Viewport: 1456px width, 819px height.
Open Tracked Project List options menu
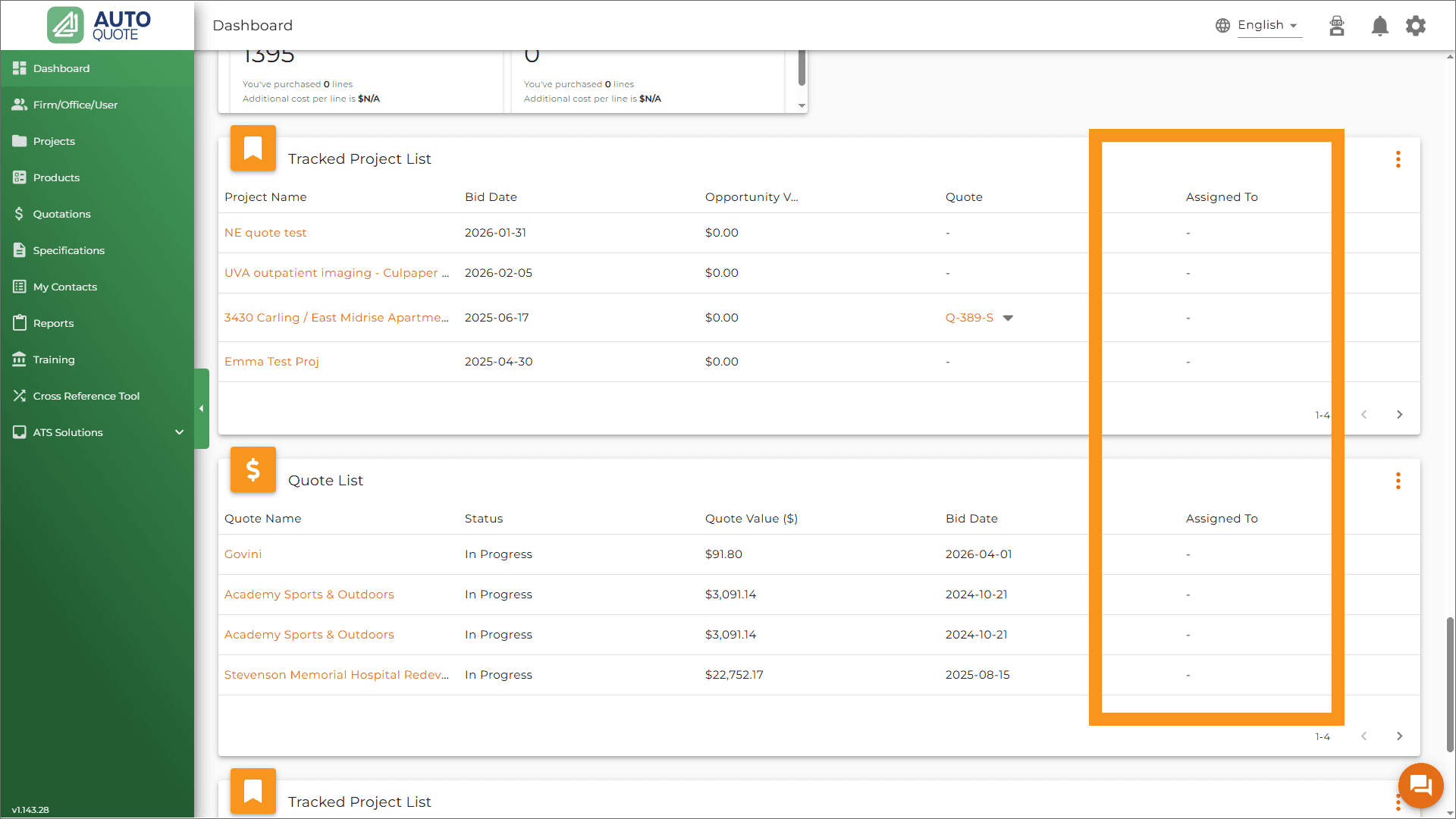[1398, 159]
